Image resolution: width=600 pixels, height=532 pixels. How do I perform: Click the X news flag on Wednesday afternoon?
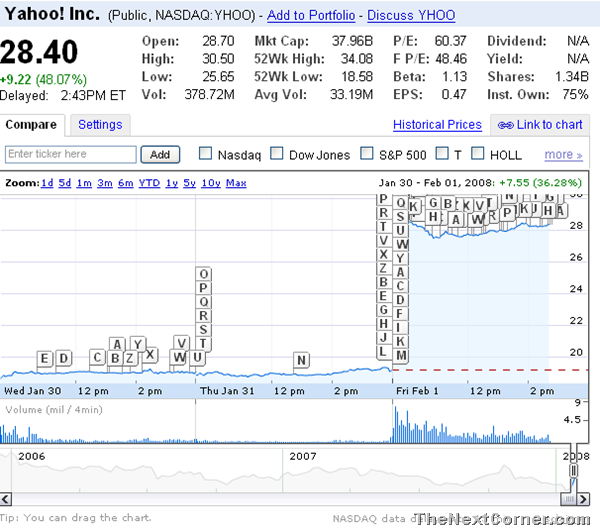(x=150, y=354)
